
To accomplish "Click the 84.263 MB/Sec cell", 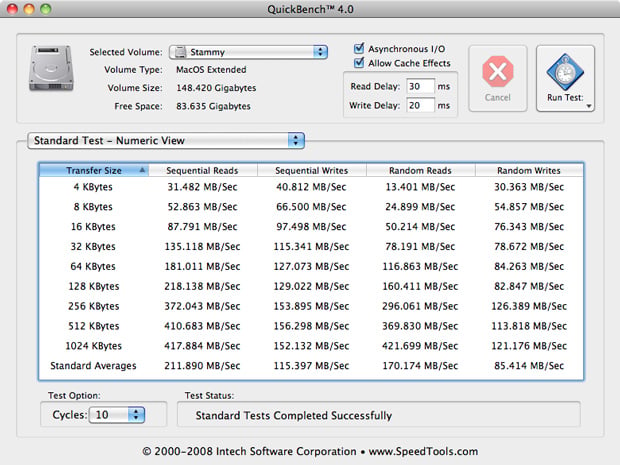I will (x=529, y=266).
